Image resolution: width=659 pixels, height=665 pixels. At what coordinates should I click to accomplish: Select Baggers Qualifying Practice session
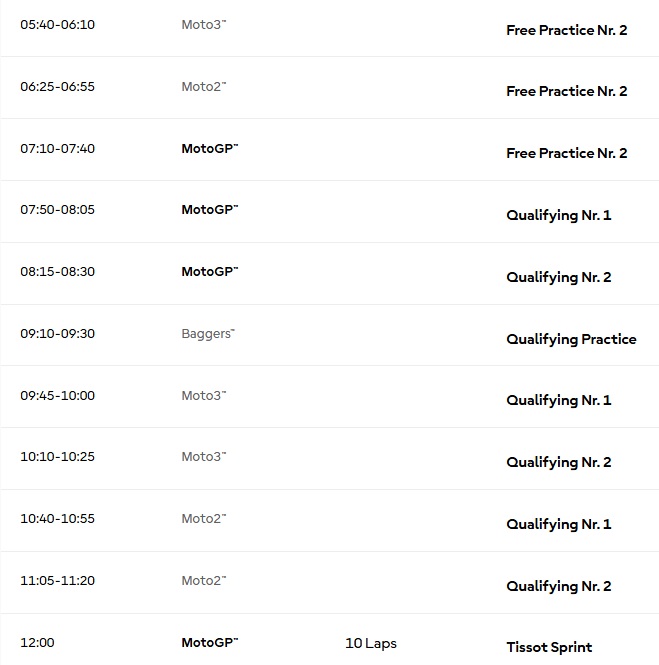[x=571, y=340]
